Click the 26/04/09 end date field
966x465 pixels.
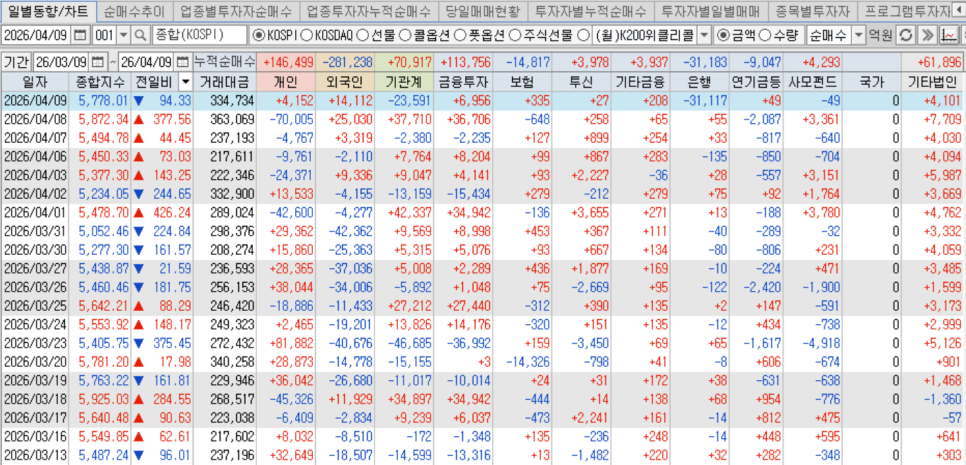tap(146, 62)
